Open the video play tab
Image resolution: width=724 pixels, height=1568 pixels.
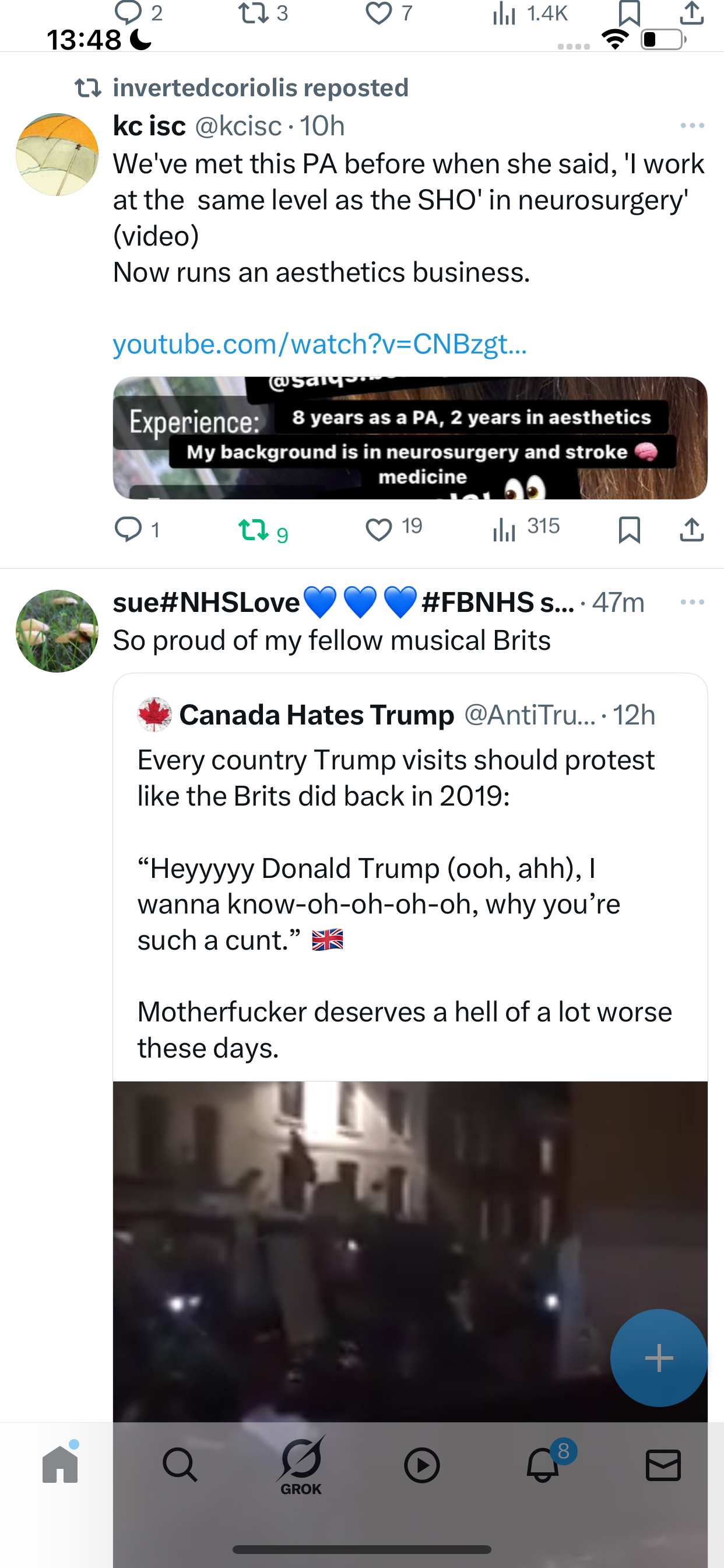pyautogui.click(x=421, y=1465)
